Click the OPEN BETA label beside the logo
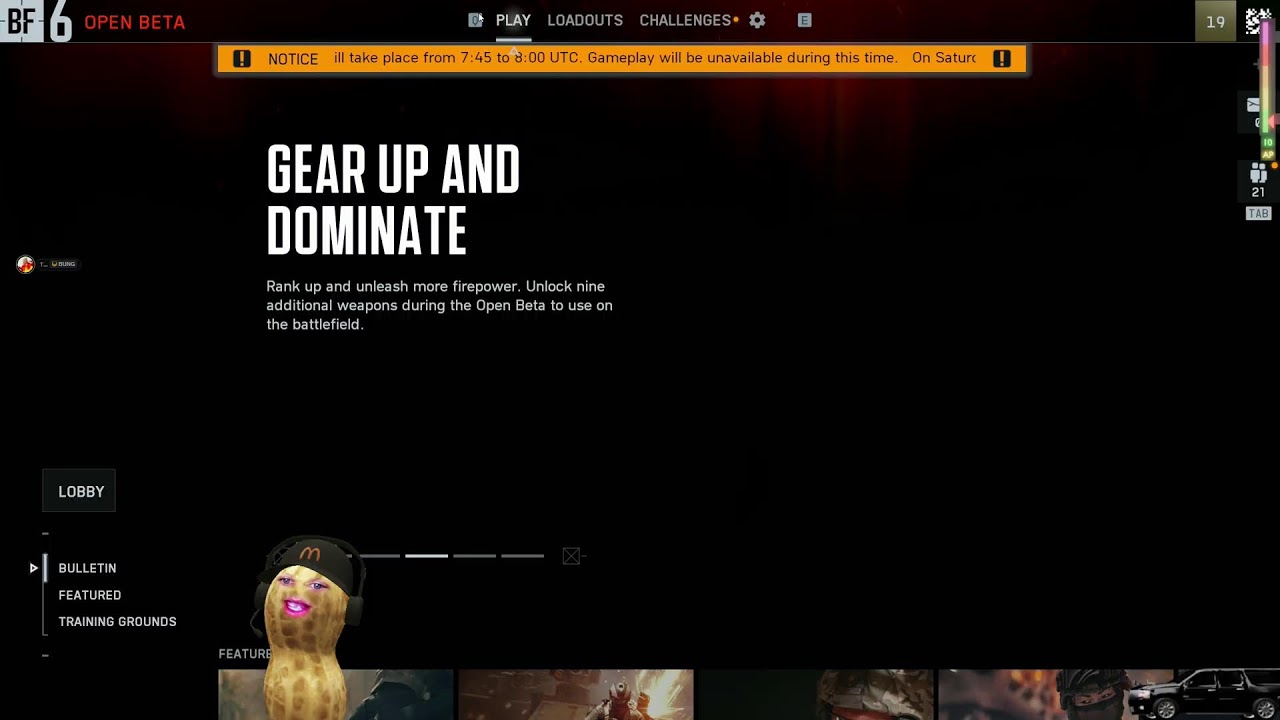 point(135,22)
